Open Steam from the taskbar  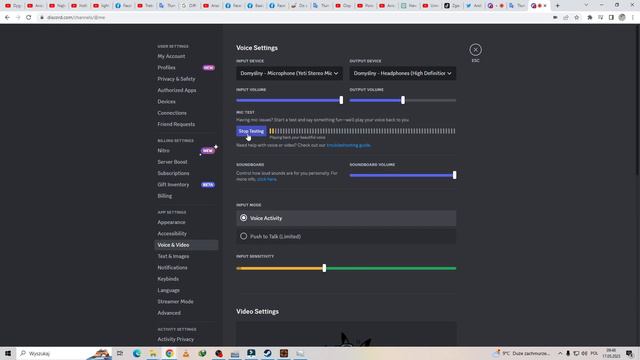(268, 353)
